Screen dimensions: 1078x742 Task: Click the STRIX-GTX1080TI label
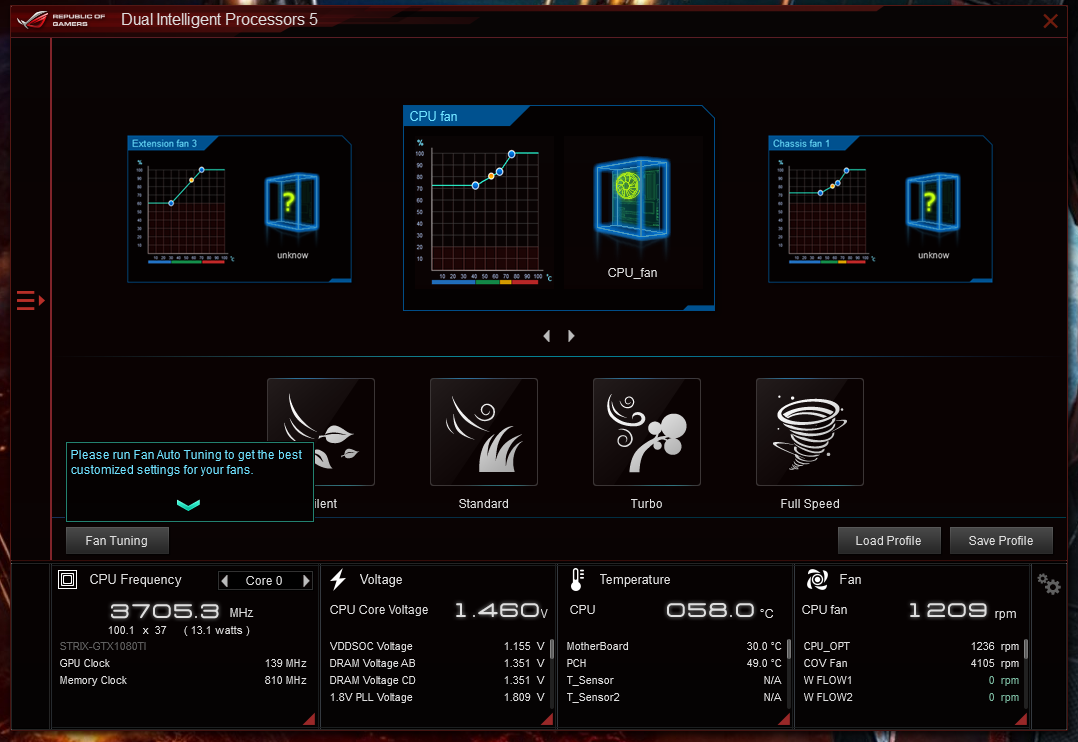pos(103,646)
